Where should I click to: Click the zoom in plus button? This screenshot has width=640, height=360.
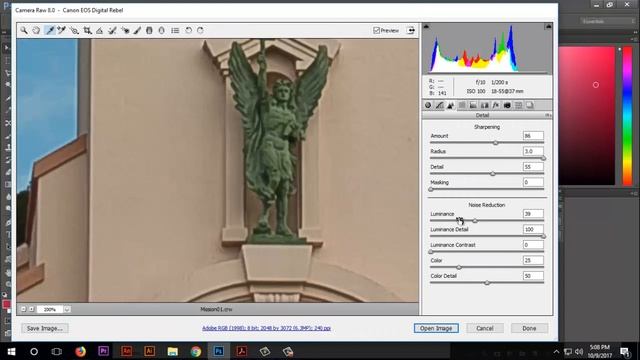tap(31, 309)
